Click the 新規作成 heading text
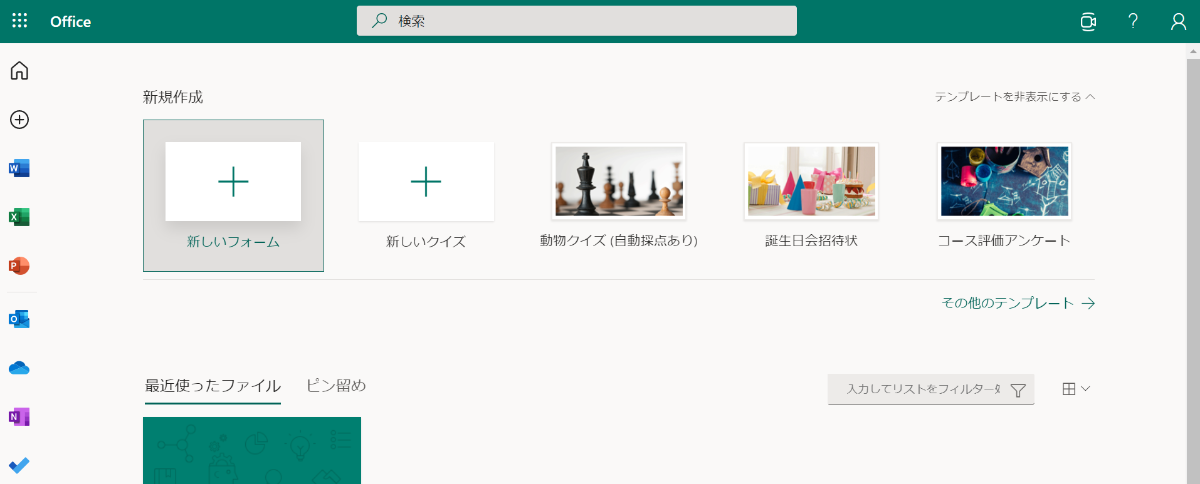1200x484 pixels. tap(173, 97)
